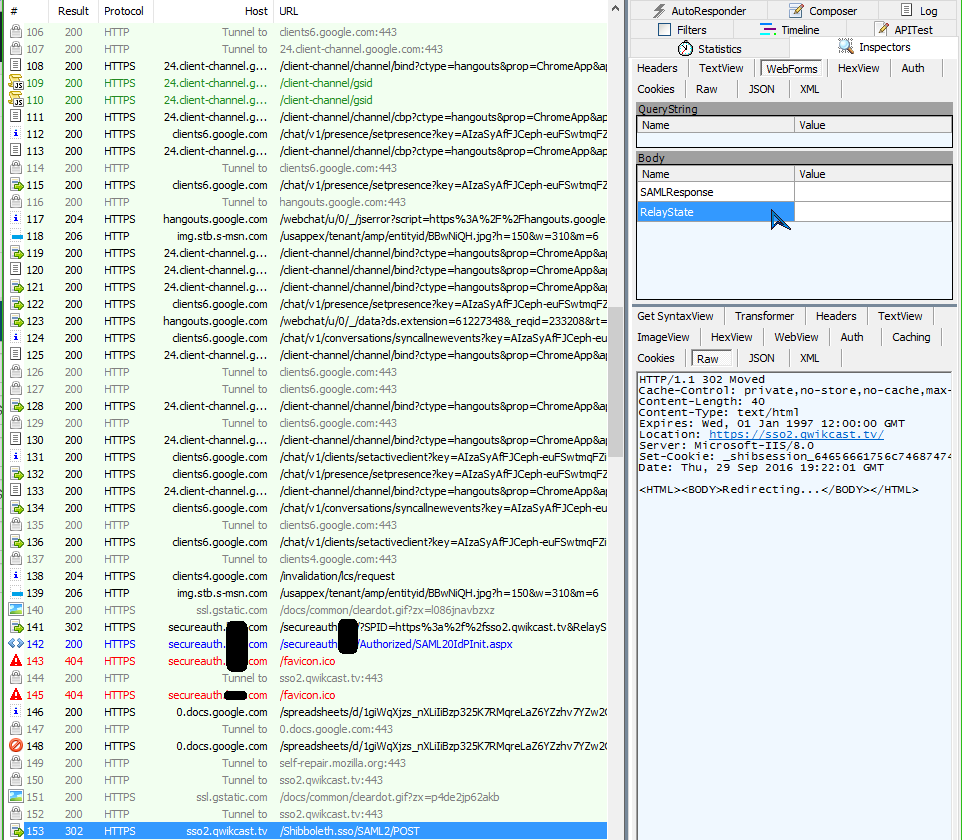Click the info icon on session 138
This screenshot has height=840, width=962.
tap(16, 576)
